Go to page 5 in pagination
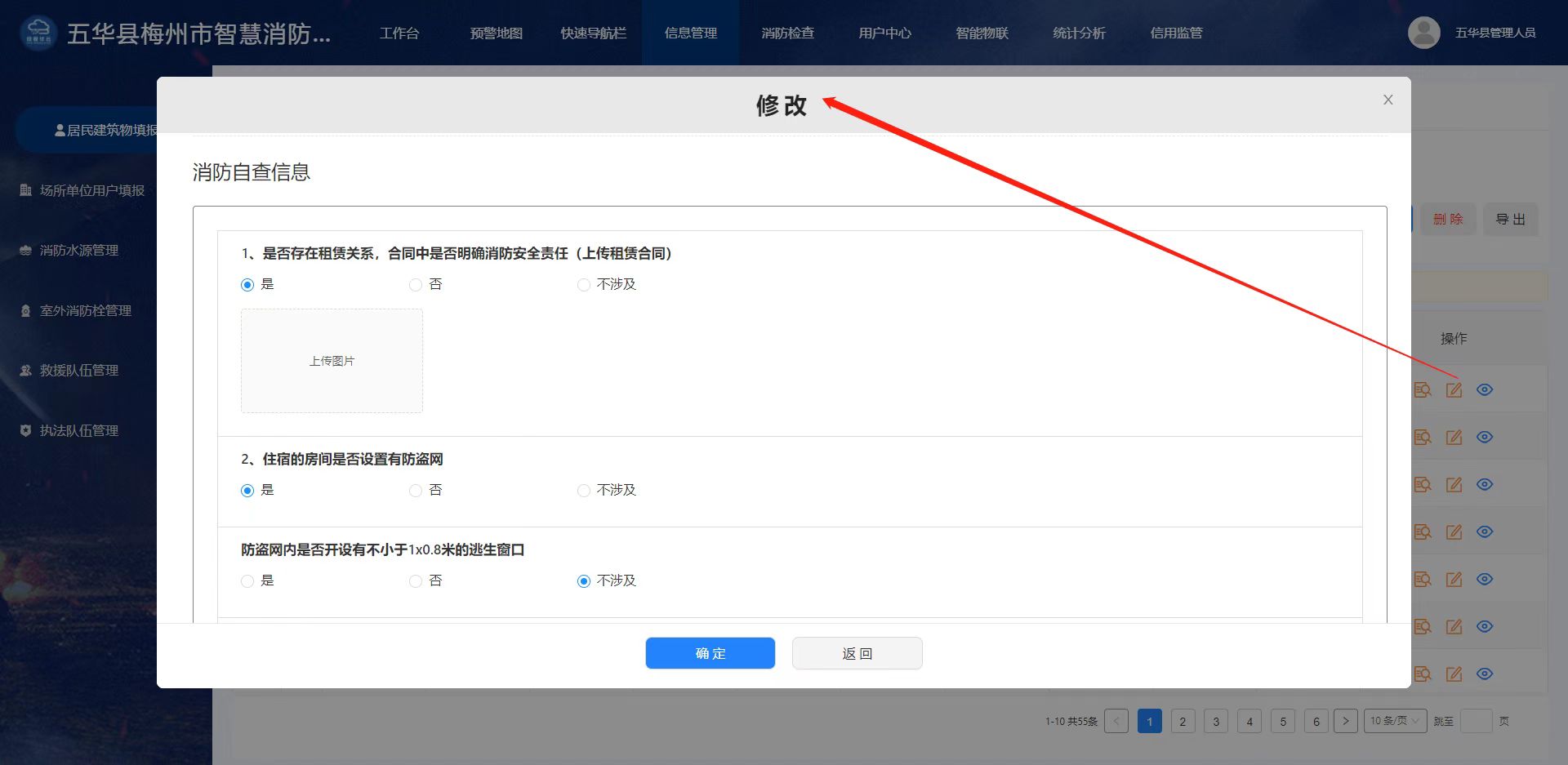Viewport: 1568px width, 765px height. pos(1283,721)
